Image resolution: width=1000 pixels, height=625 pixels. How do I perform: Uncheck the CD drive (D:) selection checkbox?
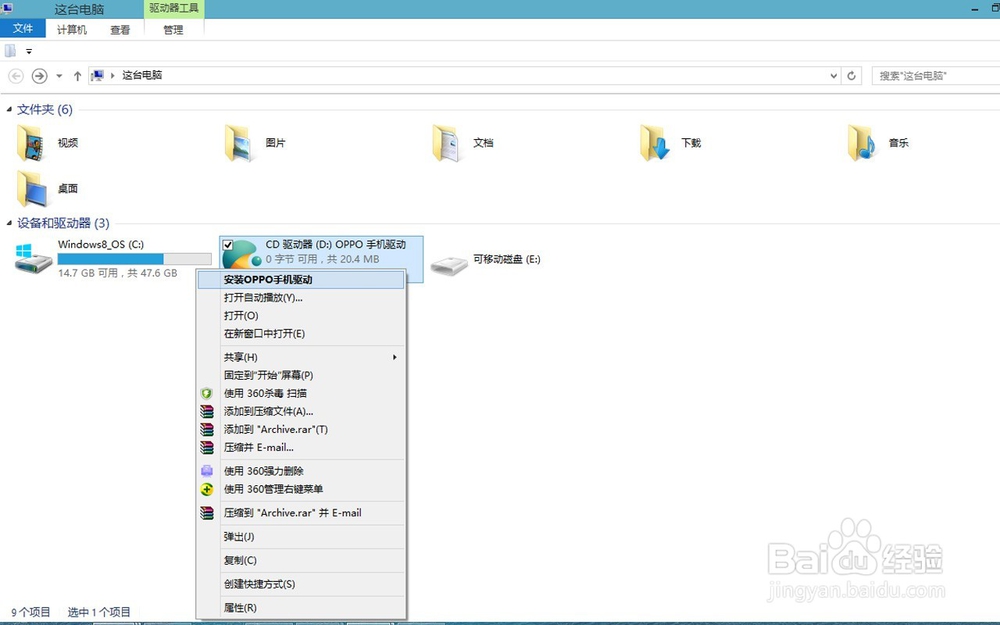pos(228,245)
